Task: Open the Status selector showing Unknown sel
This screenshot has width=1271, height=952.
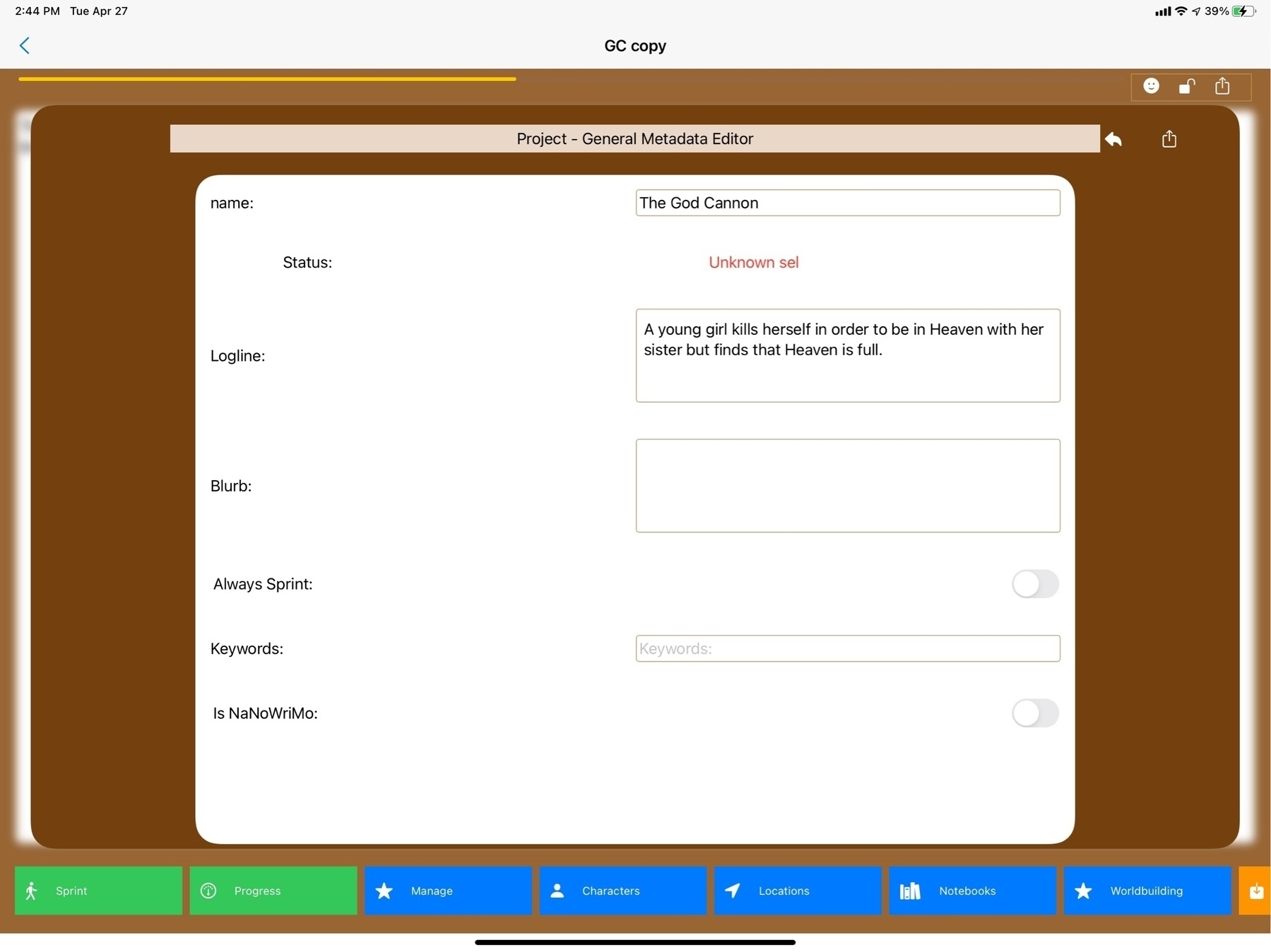Action: [x=753, y=263]
